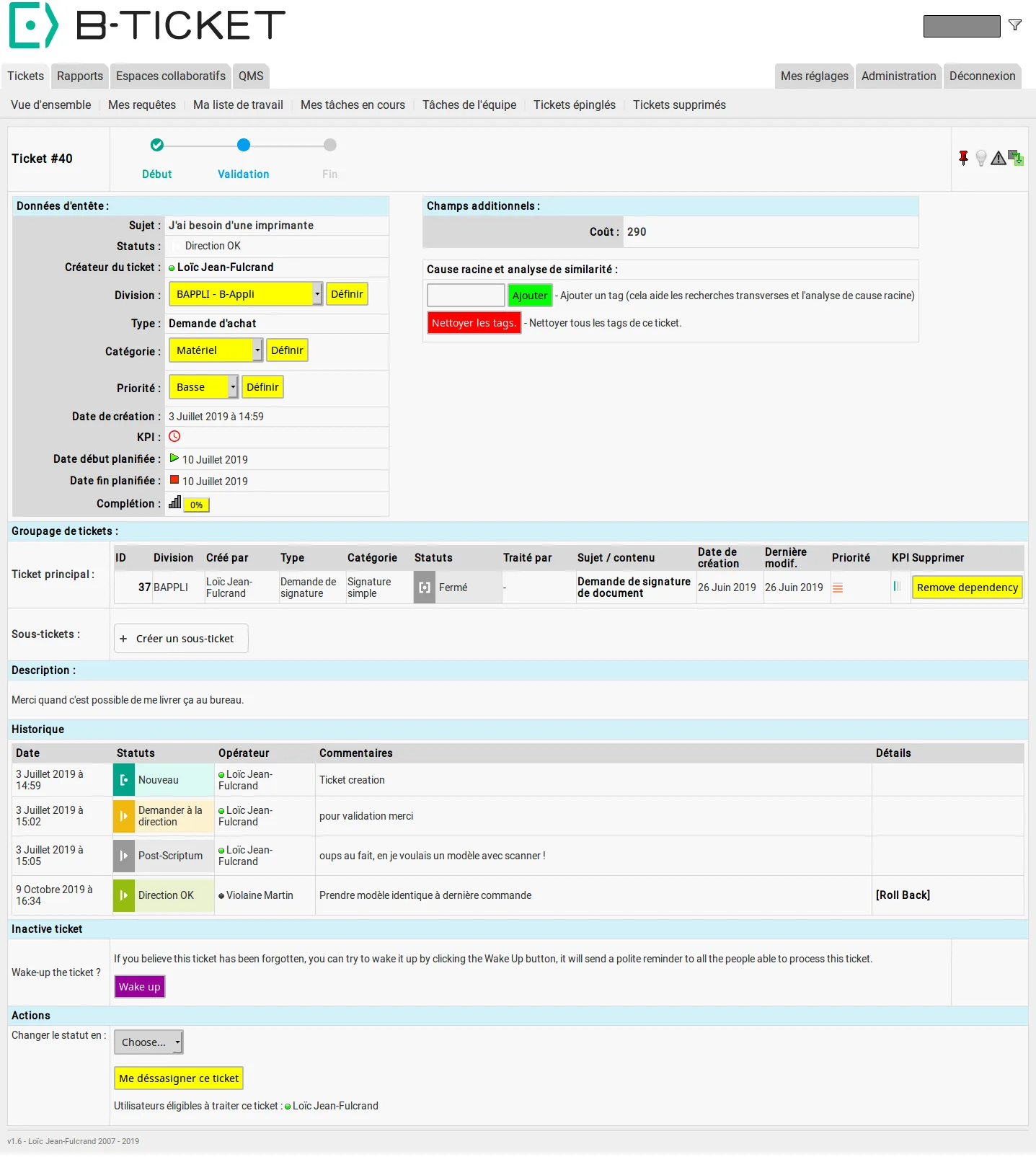The height and width of the screenshot is (1157, 1036).
Task: Expand the Choose... status change dropdown
Action: [x=149, y=1042]
